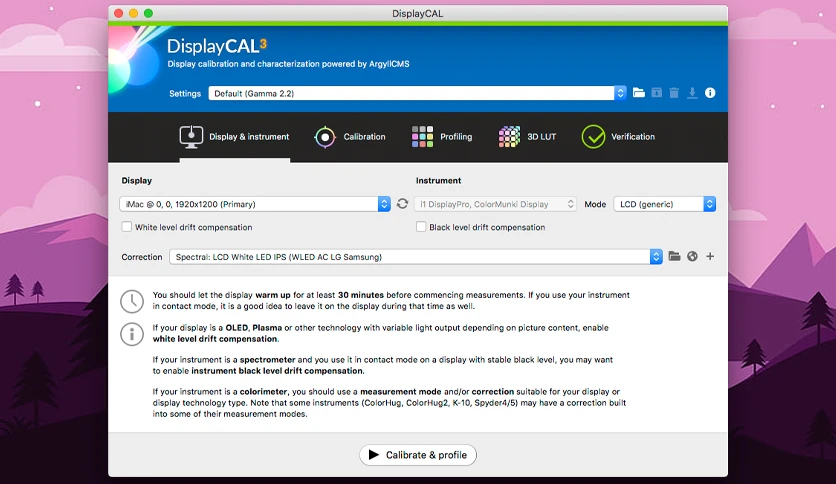Switch to the Verification tab

pyautogui.click(x=618, y=137)
